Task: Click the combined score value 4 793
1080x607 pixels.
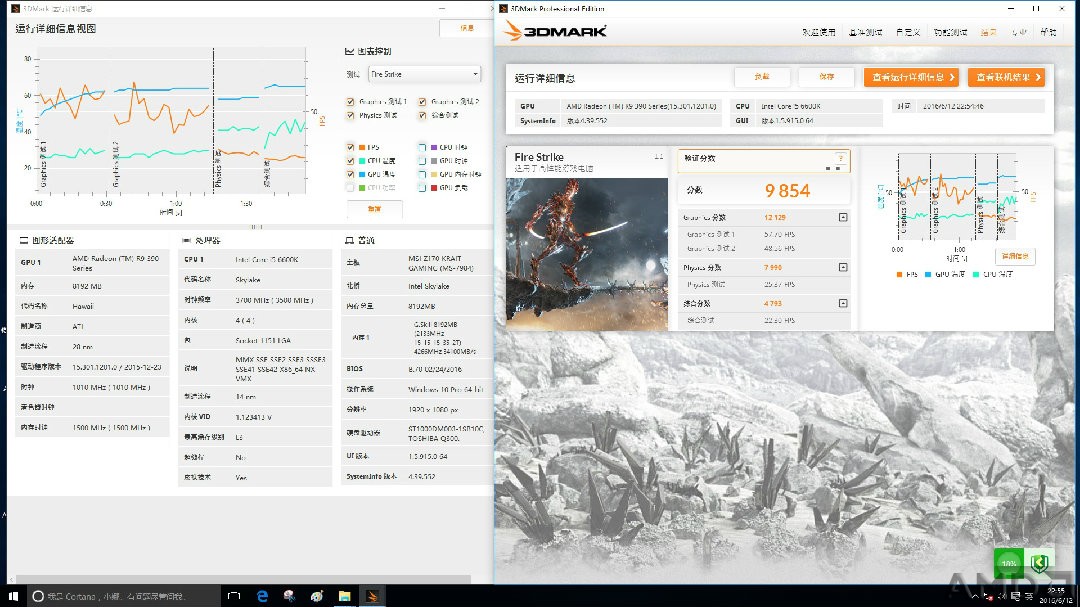Action: [x=773, y=303]
